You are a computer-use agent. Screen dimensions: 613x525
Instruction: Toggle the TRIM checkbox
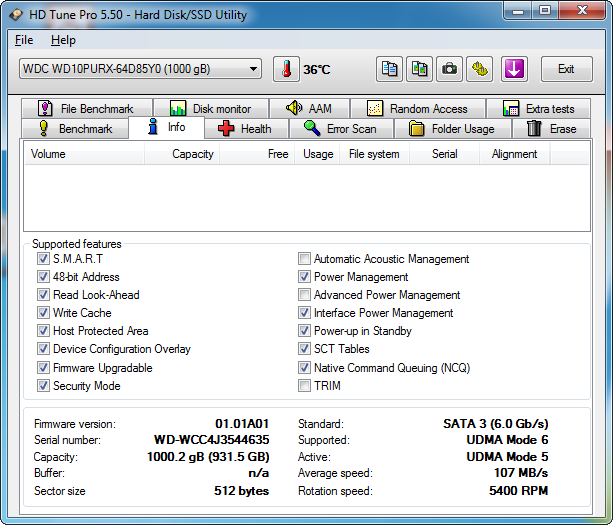pyautogui.click(x=305, y=385)
